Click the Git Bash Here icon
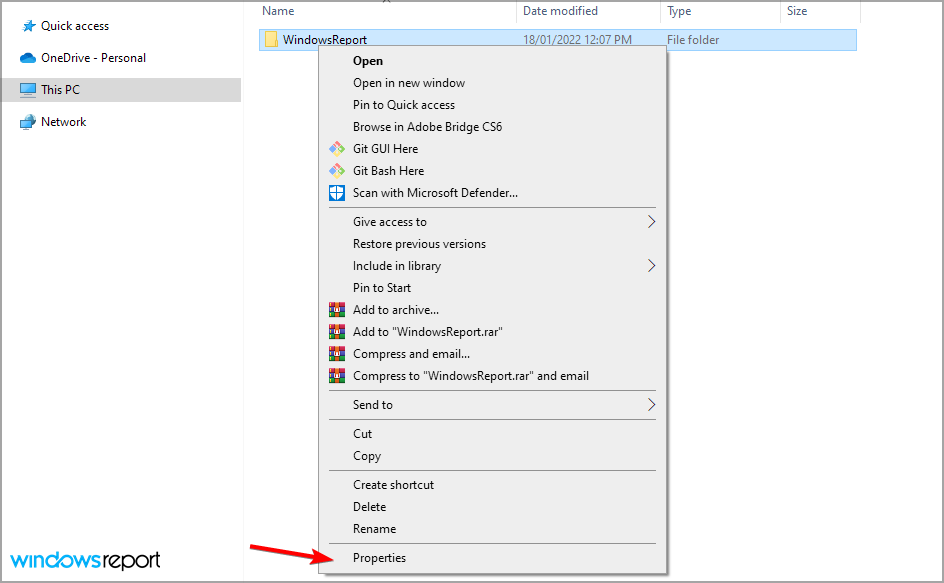Viewport: 944px width, 583px height. (x=336, y=171)
